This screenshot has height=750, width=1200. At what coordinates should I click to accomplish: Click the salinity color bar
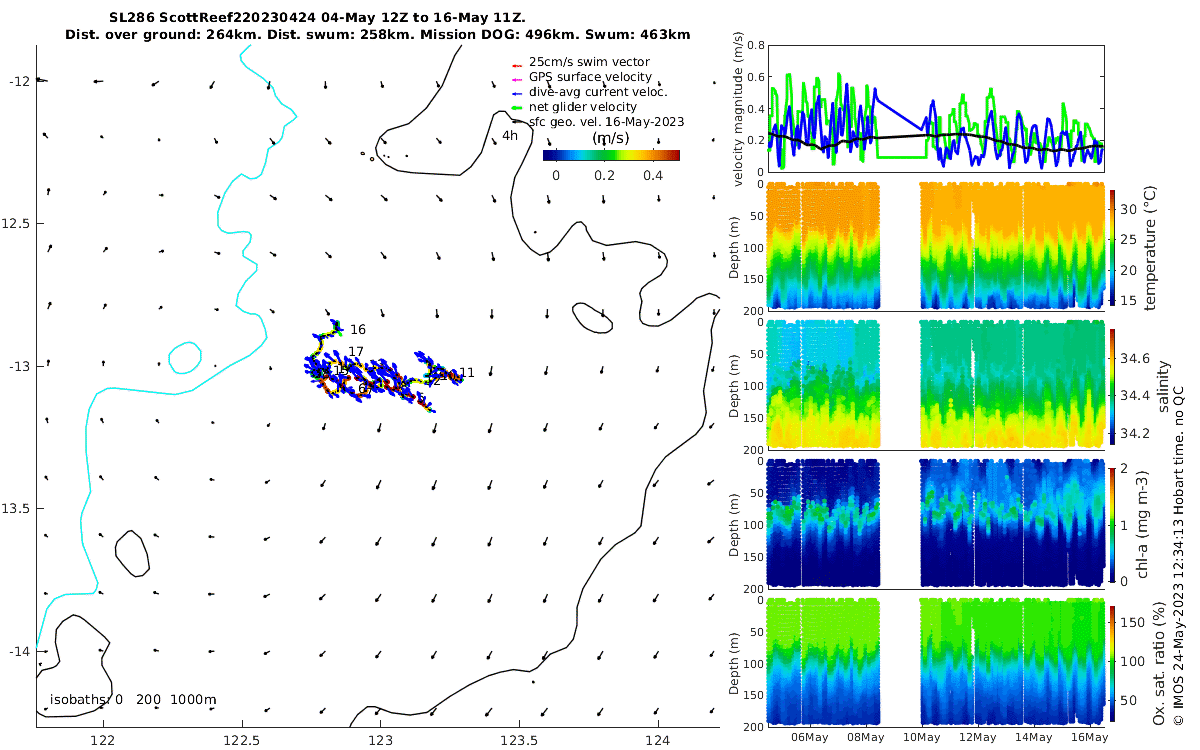point(1112,385)
